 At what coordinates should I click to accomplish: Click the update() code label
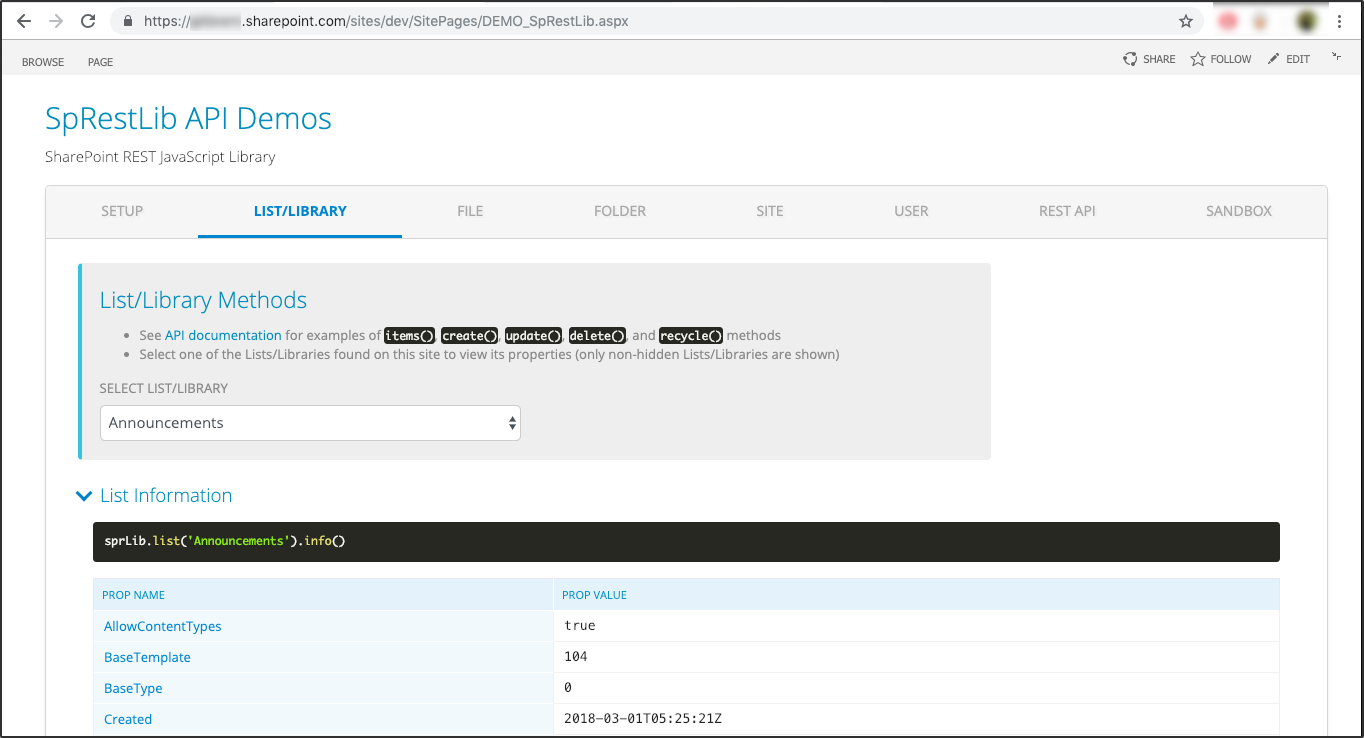[534, 336]
